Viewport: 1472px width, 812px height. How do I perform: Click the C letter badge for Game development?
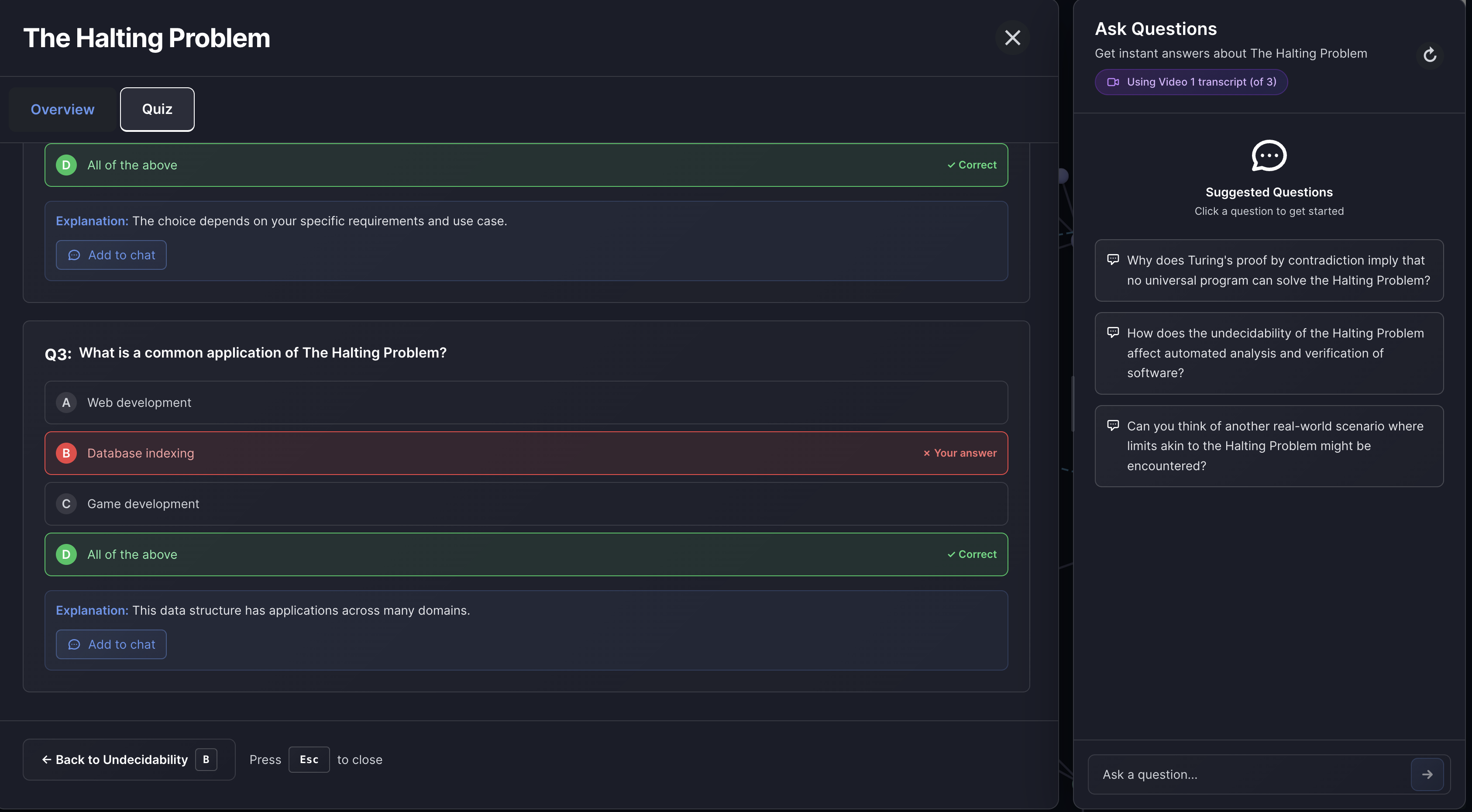point(66,504)
